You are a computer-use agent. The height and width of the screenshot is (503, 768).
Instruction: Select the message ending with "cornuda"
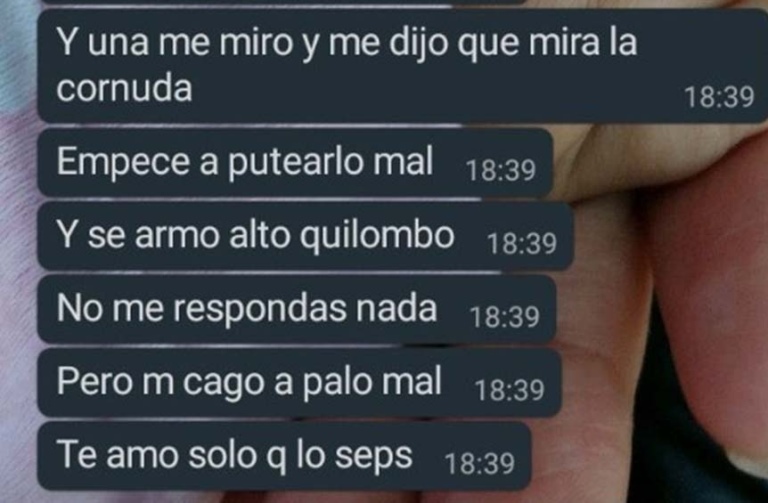click(403, 66)
